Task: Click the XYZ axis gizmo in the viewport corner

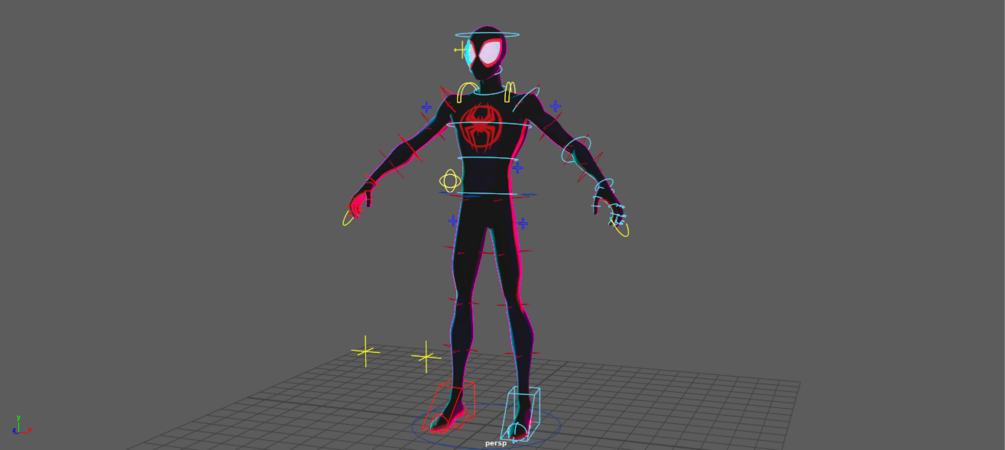Action: tap(21, 425)
